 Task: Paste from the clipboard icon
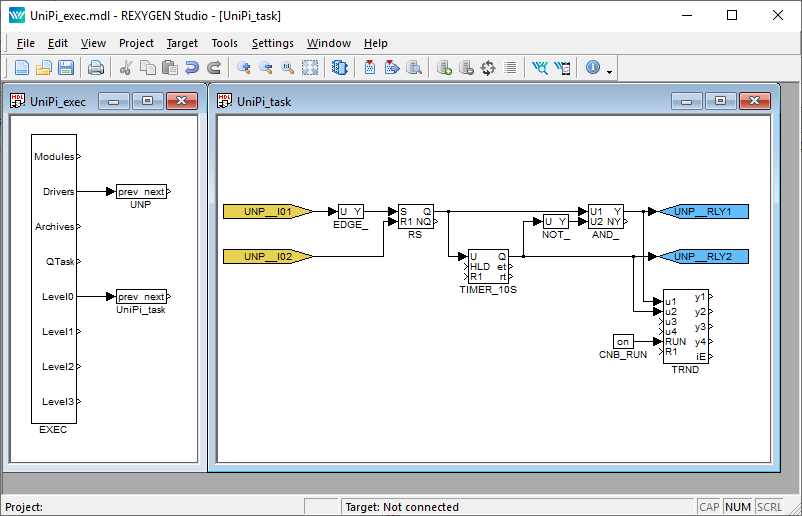pyautogui.click(x=170, y=68)
